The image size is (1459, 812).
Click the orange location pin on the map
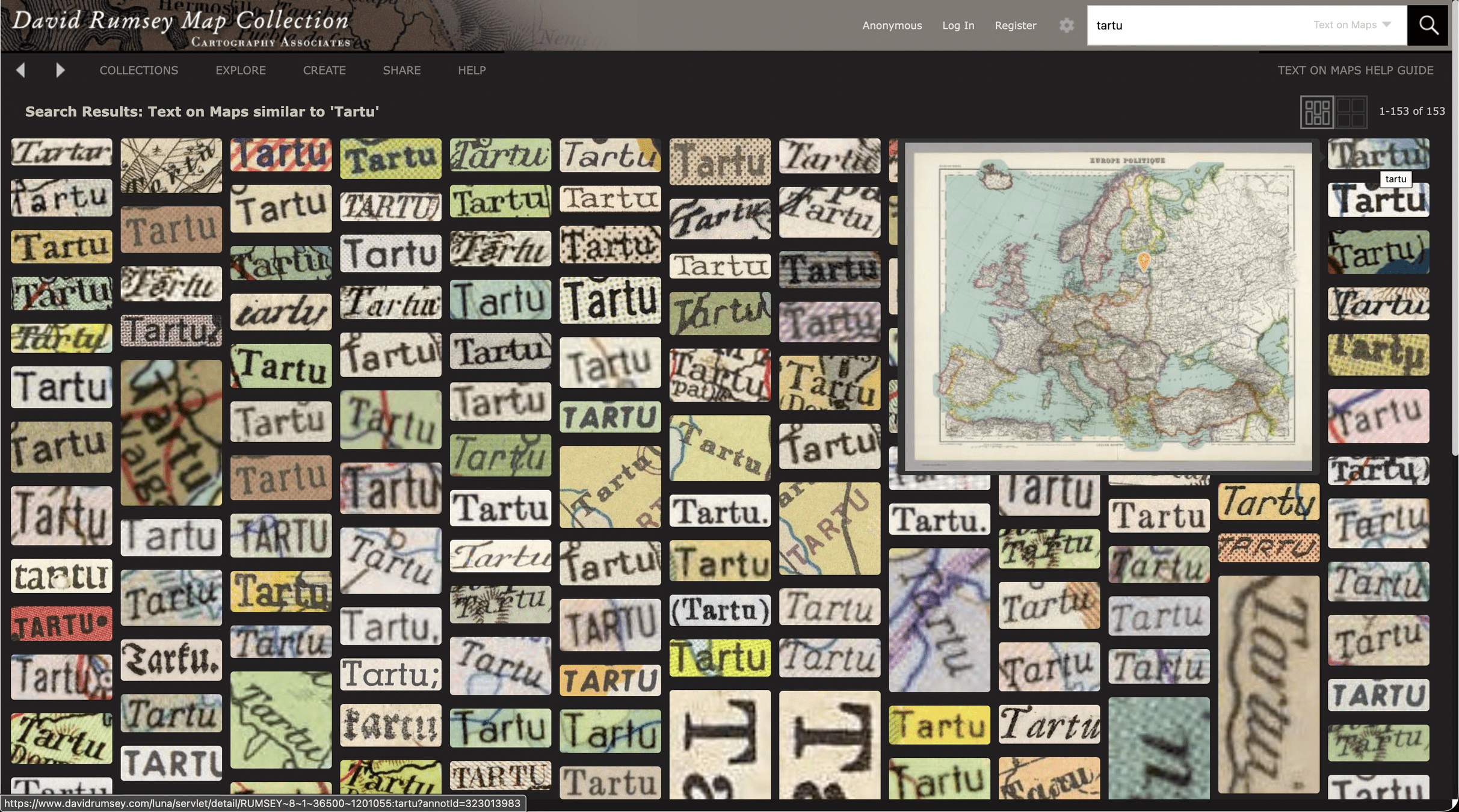pyautogui.click(x=1144, y=261)
